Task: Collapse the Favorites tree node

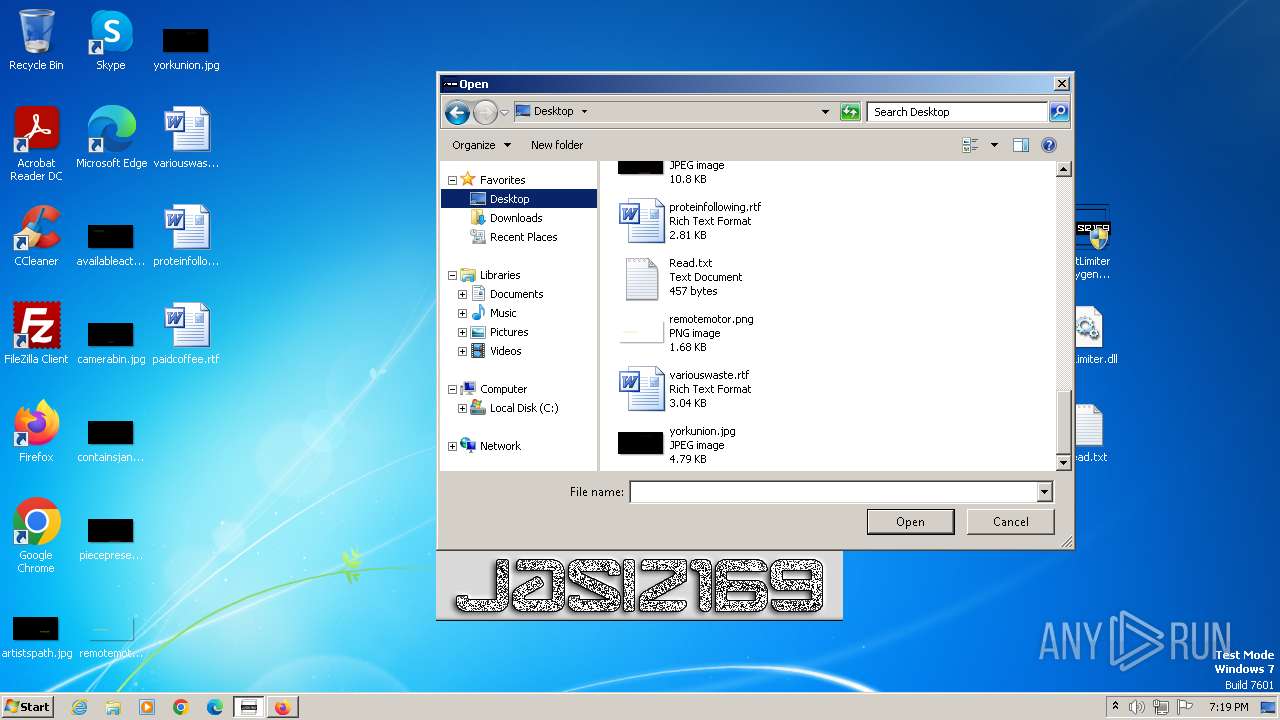Action: [x=452, y=181]
